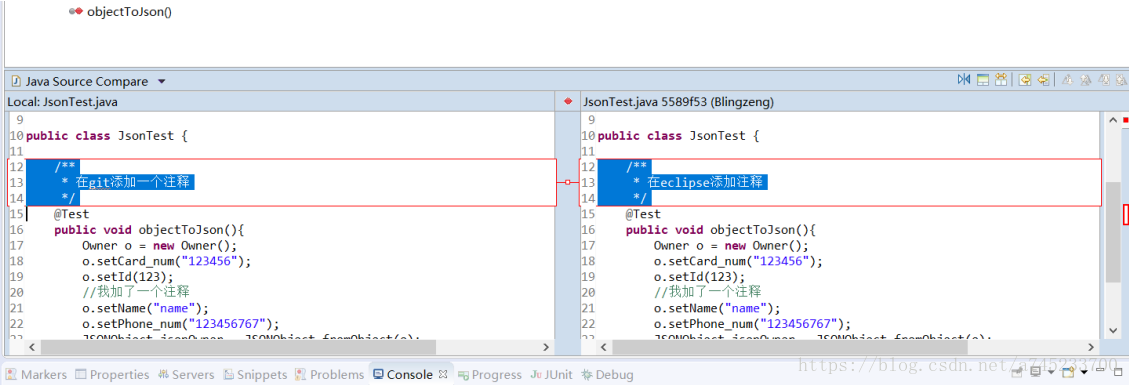1129x385 pixels.
Task: Copy current change from right to left
Action: coord(1043,80)
